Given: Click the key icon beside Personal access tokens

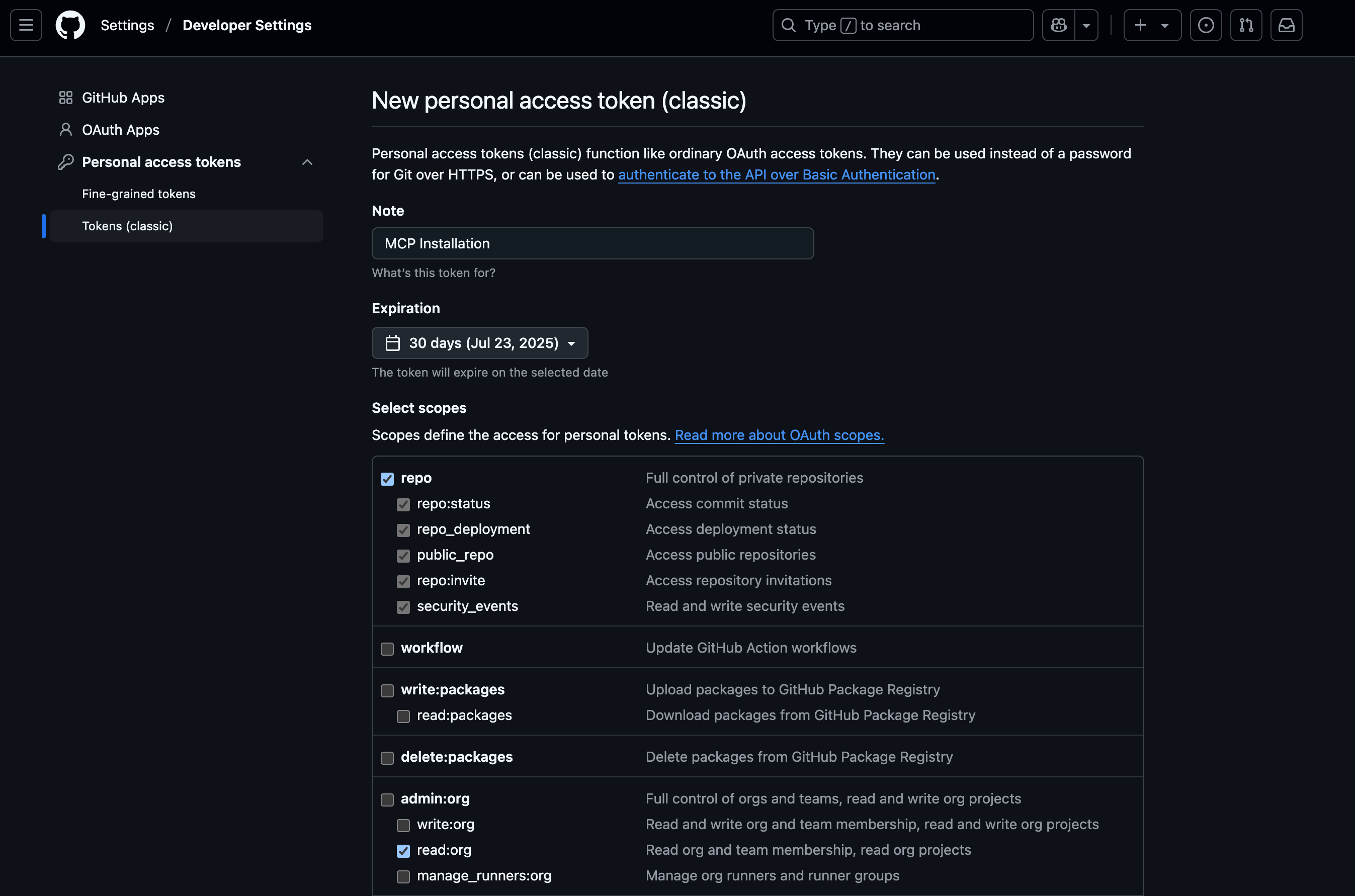Looking at the screenshot, I should click(66, 162).
